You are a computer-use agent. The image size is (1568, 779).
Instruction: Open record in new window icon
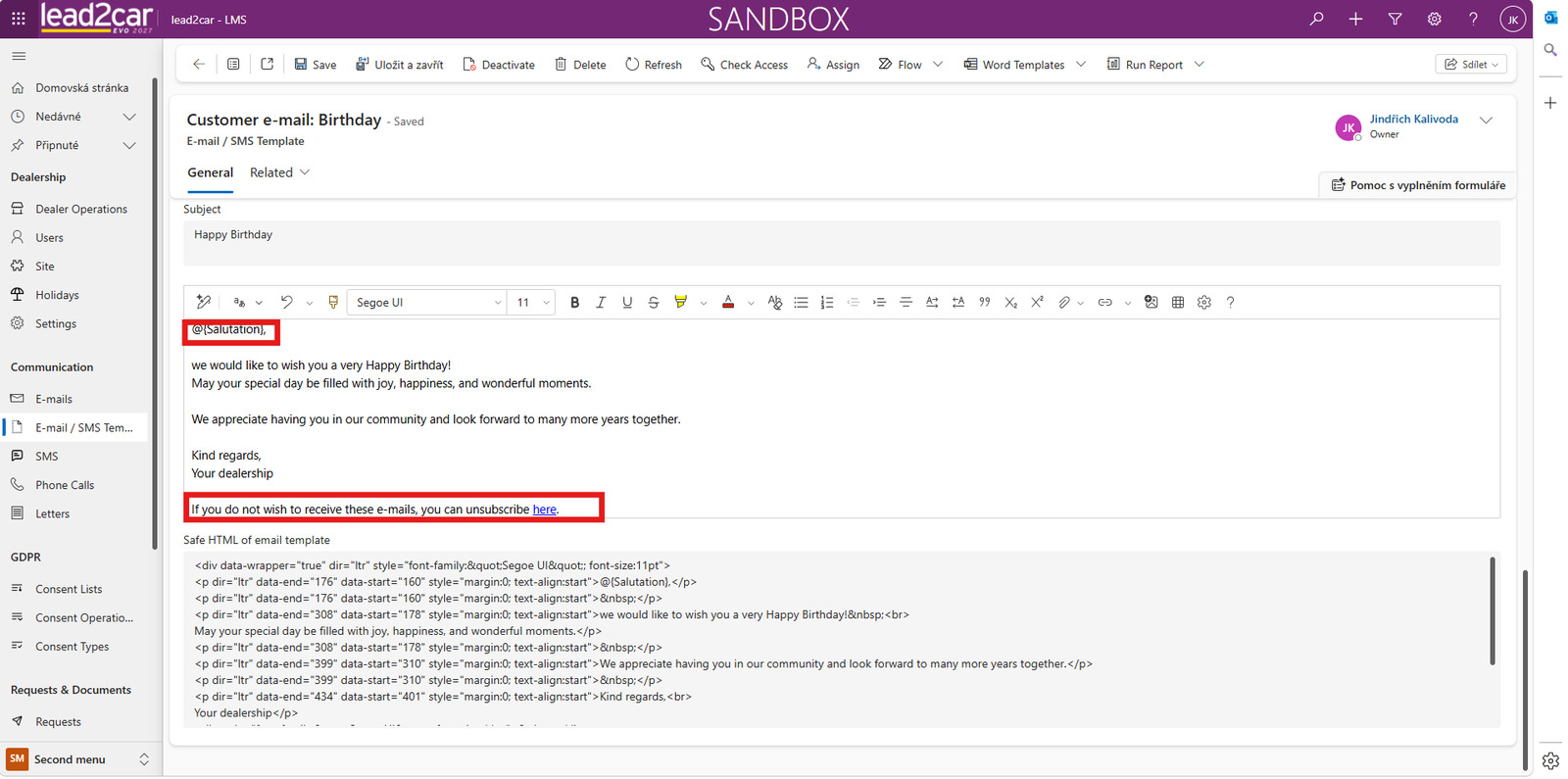267,64
